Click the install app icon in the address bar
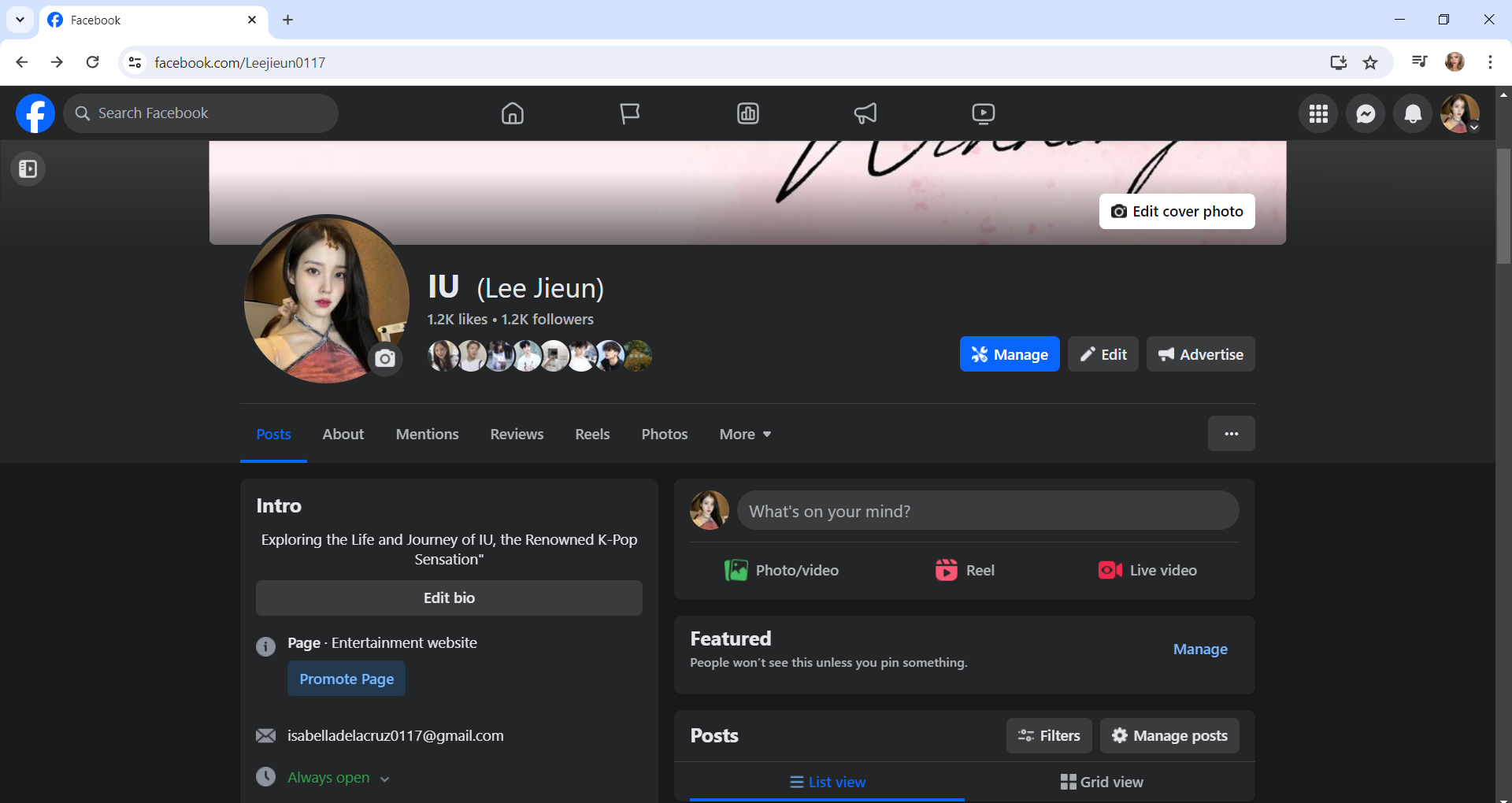The image size is (1512, 803). pyautogui.click(x=1338, y=62)
